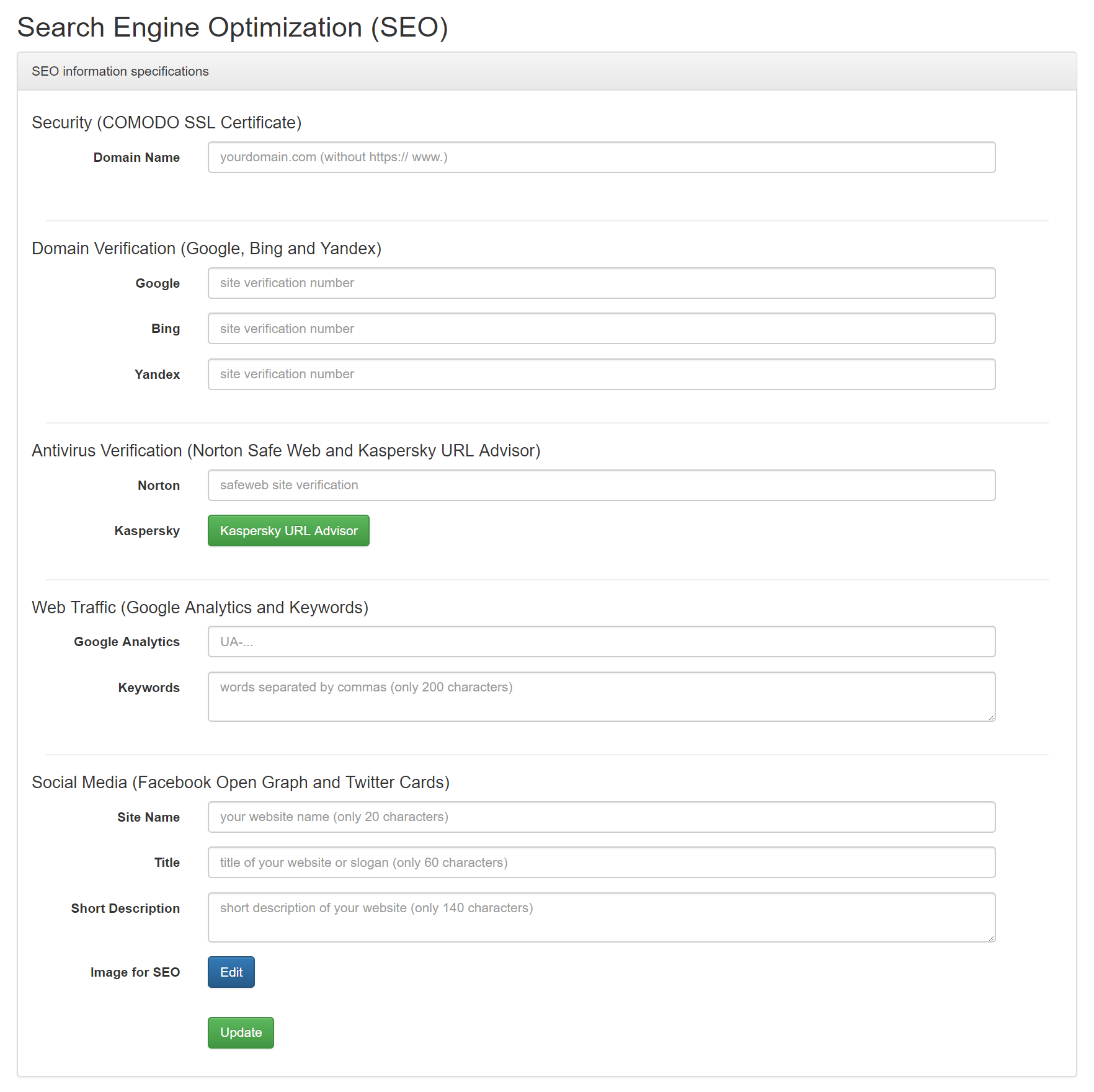Viewport: 1094px width, 1092px height.
Task: Click the 'Title' field label
Action: coord(167,863)
